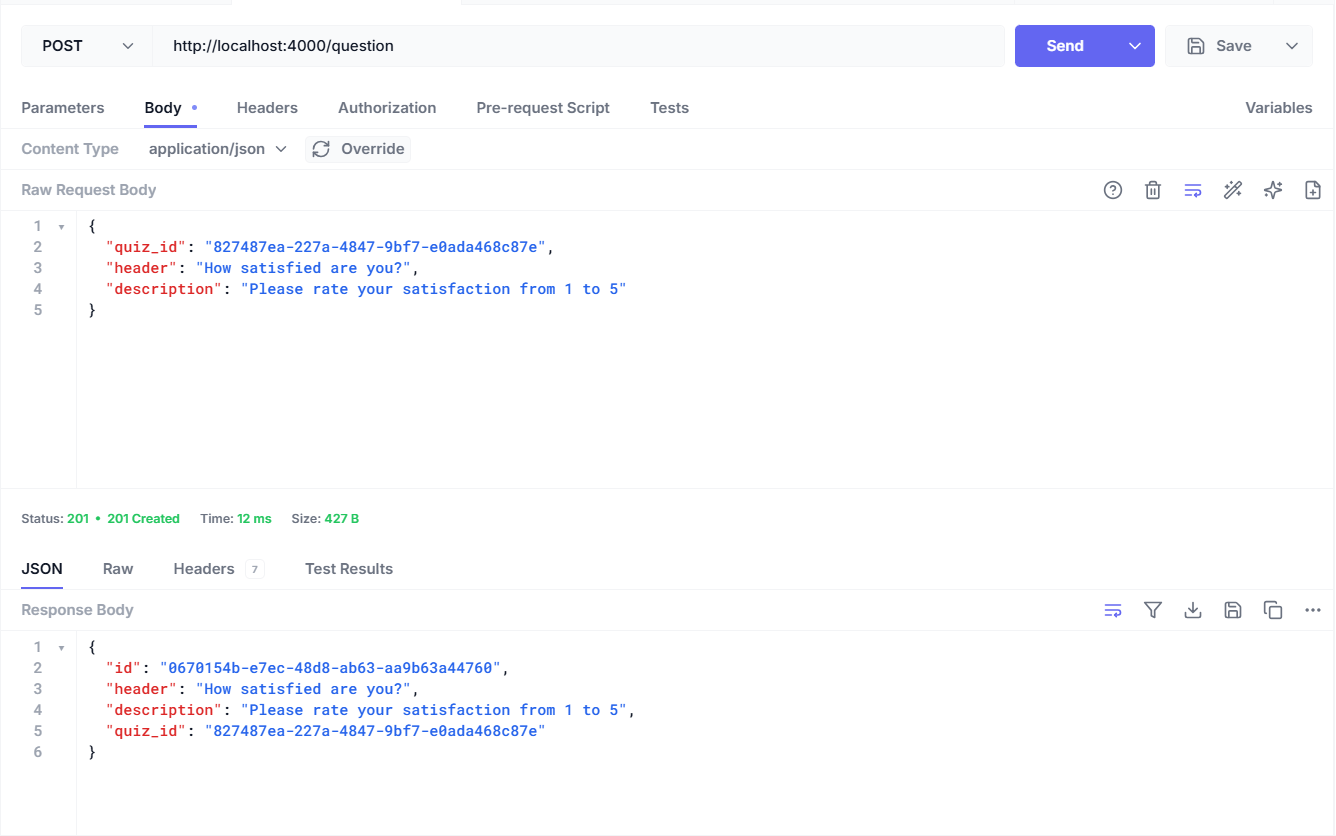Viewport: 1336px width, 836px height.
Task: Expand the Send button dropdown arrow
Action: [1135, 46]
